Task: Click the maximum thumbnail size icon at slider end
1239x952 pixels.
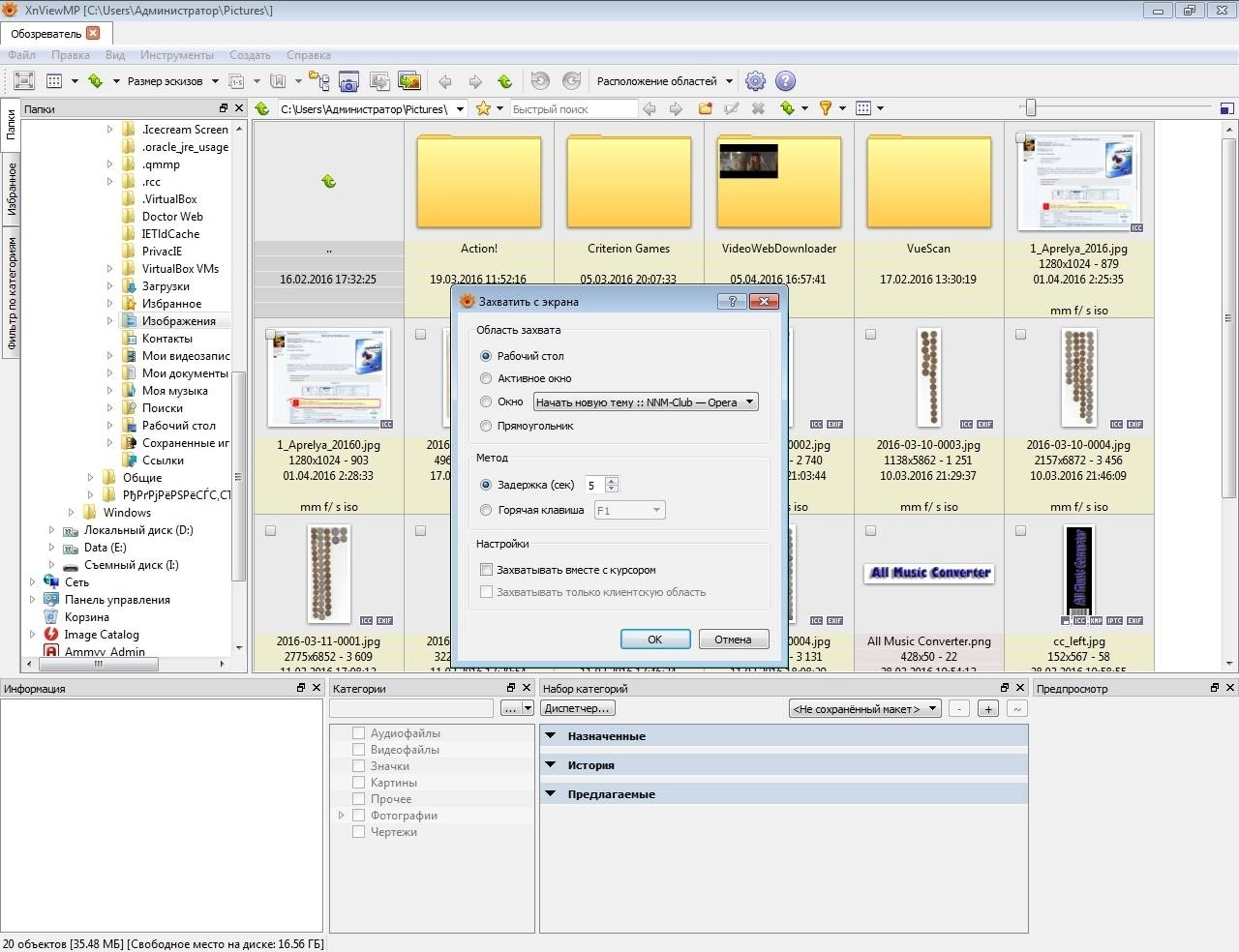Action: (1226, 108)
